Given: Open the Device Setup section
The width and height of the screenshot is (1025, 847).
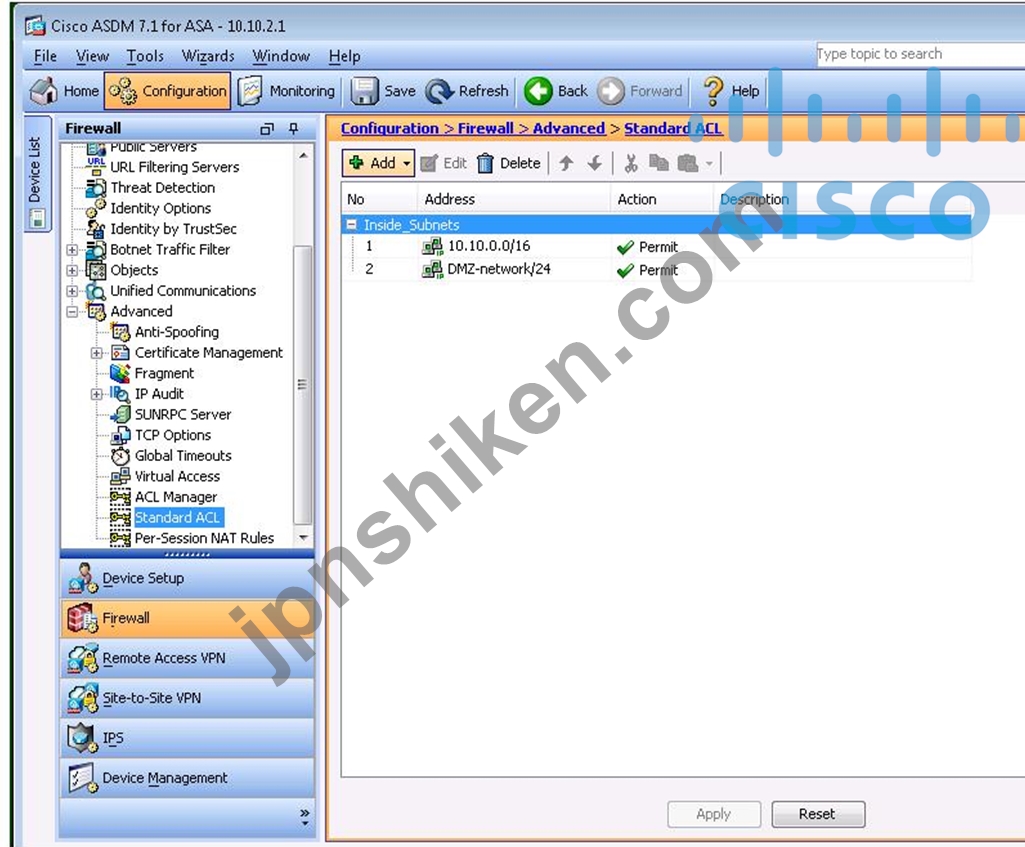Looking at the screenshot, I should (x=187, y=578).
